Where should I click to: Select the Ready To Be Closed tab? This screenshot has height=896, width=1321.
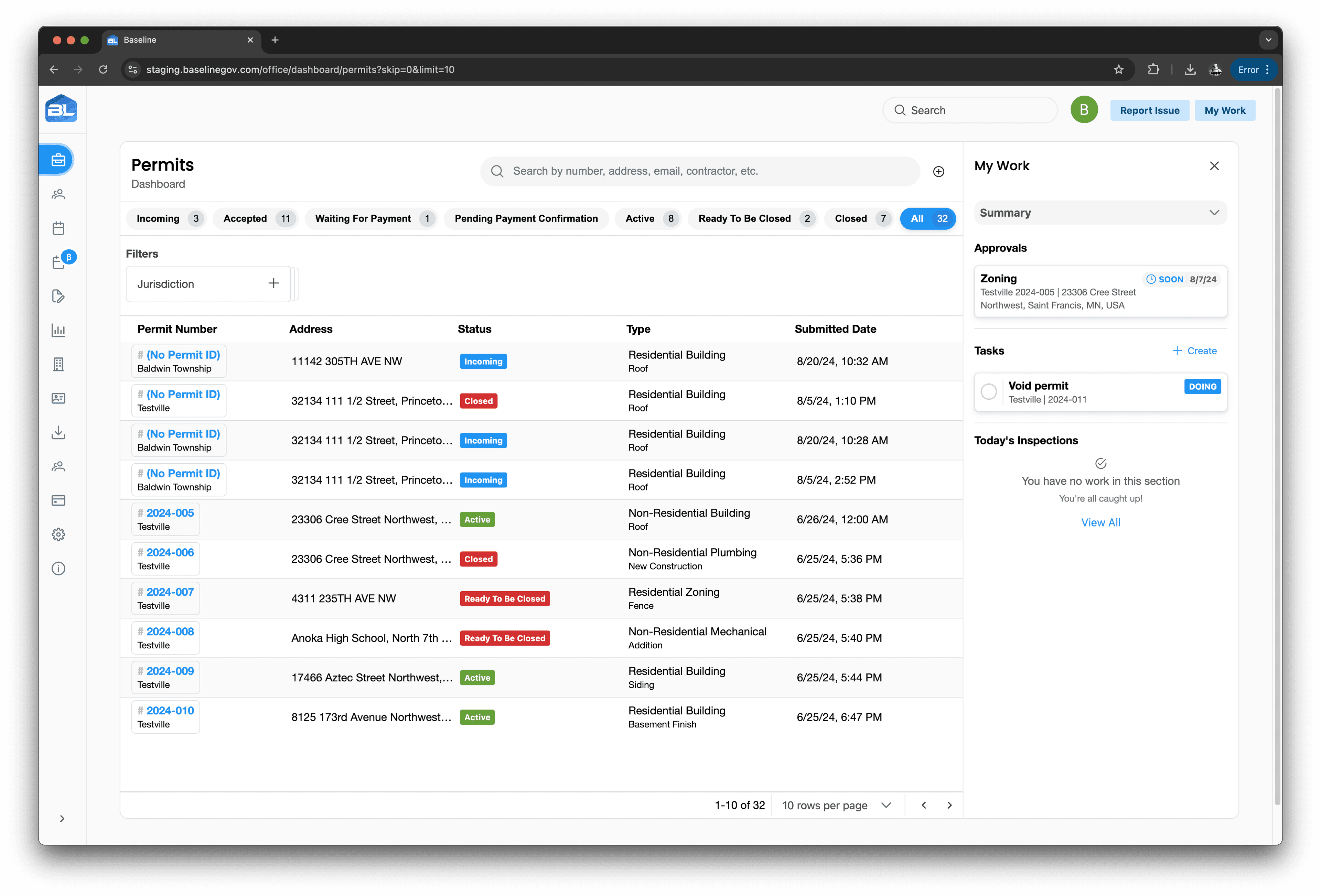[752, 219]
